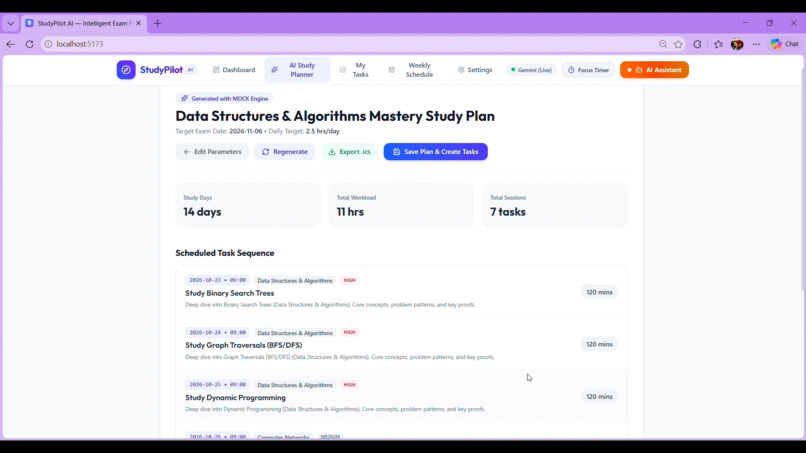Close the StudyPilot AI browser tab
The image size is (806, 453).
138,23
